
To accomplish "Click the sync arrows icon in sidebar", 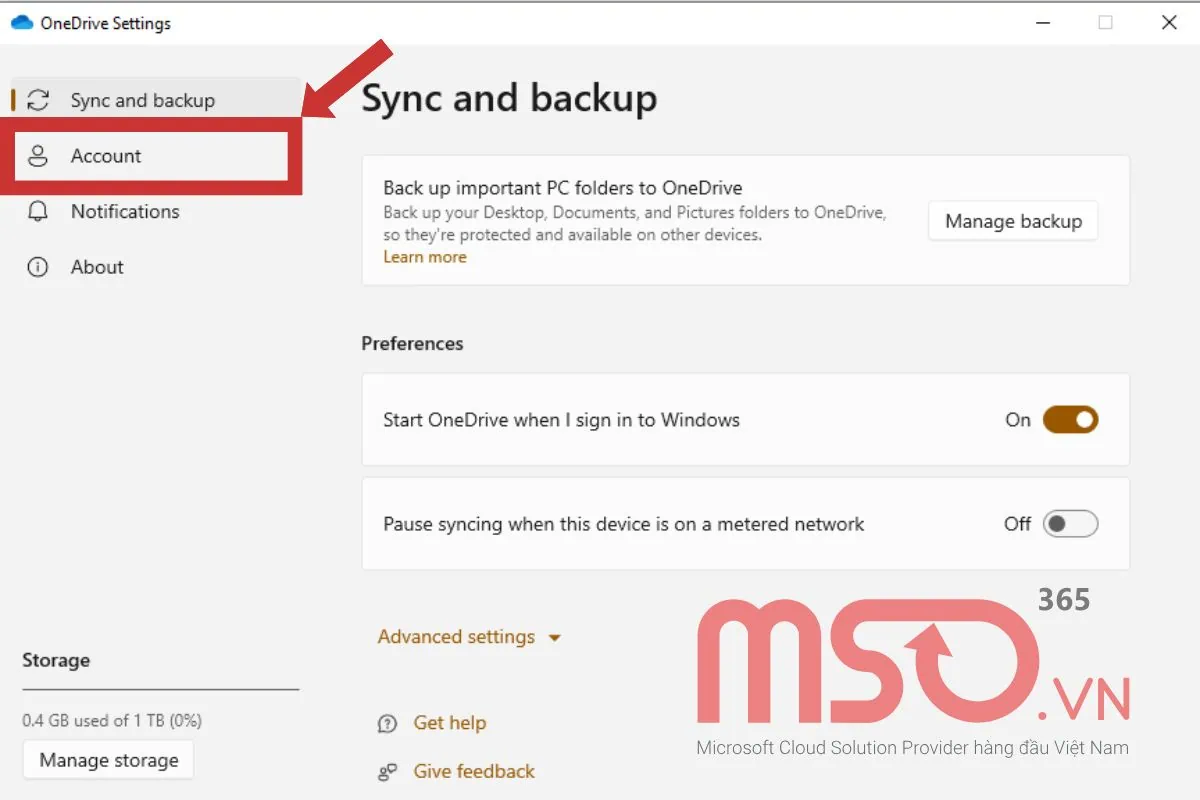I will coord(38,100).
